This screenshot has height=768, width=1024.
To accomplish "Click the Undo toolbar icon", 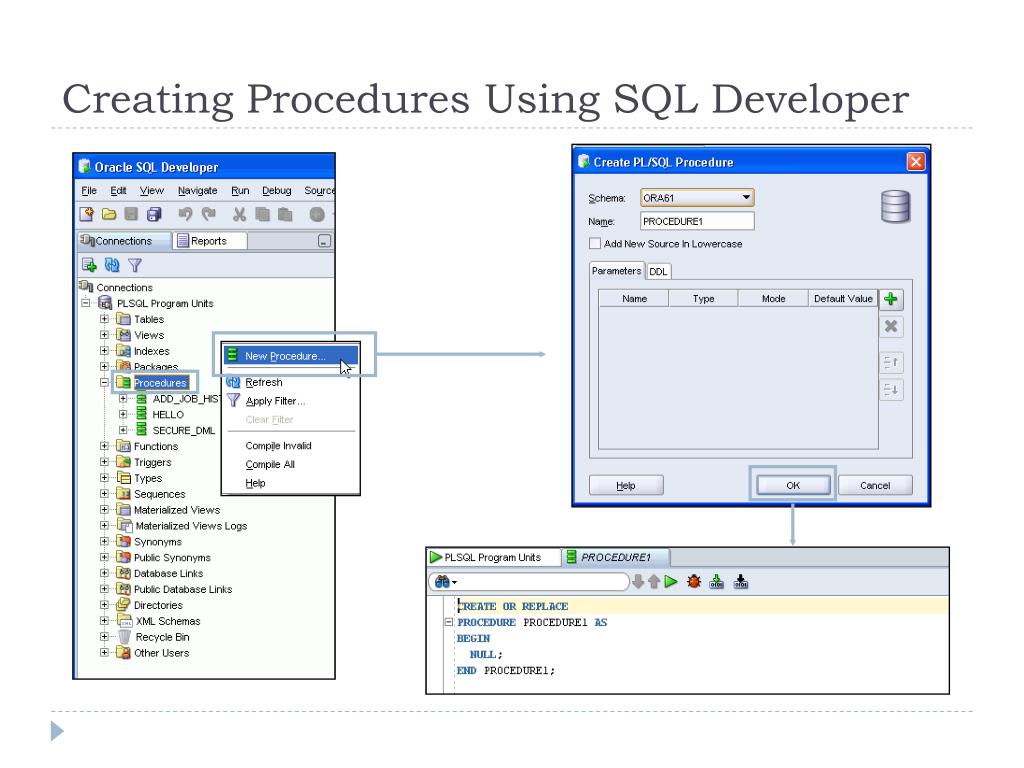I will [x=185, y=214].
